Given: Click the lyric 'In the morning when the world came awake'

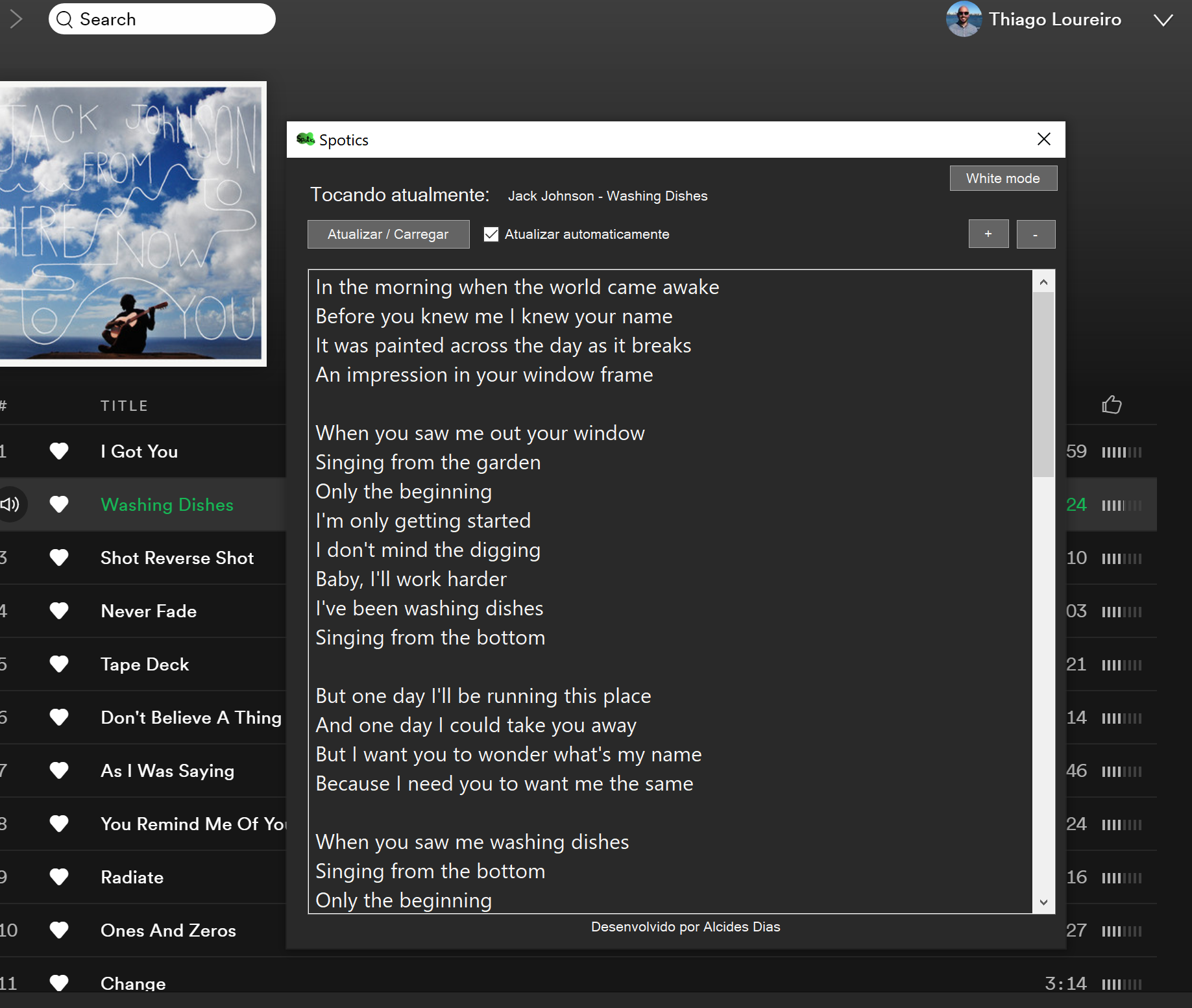Looking at the screenshot, I should [517, 287].
